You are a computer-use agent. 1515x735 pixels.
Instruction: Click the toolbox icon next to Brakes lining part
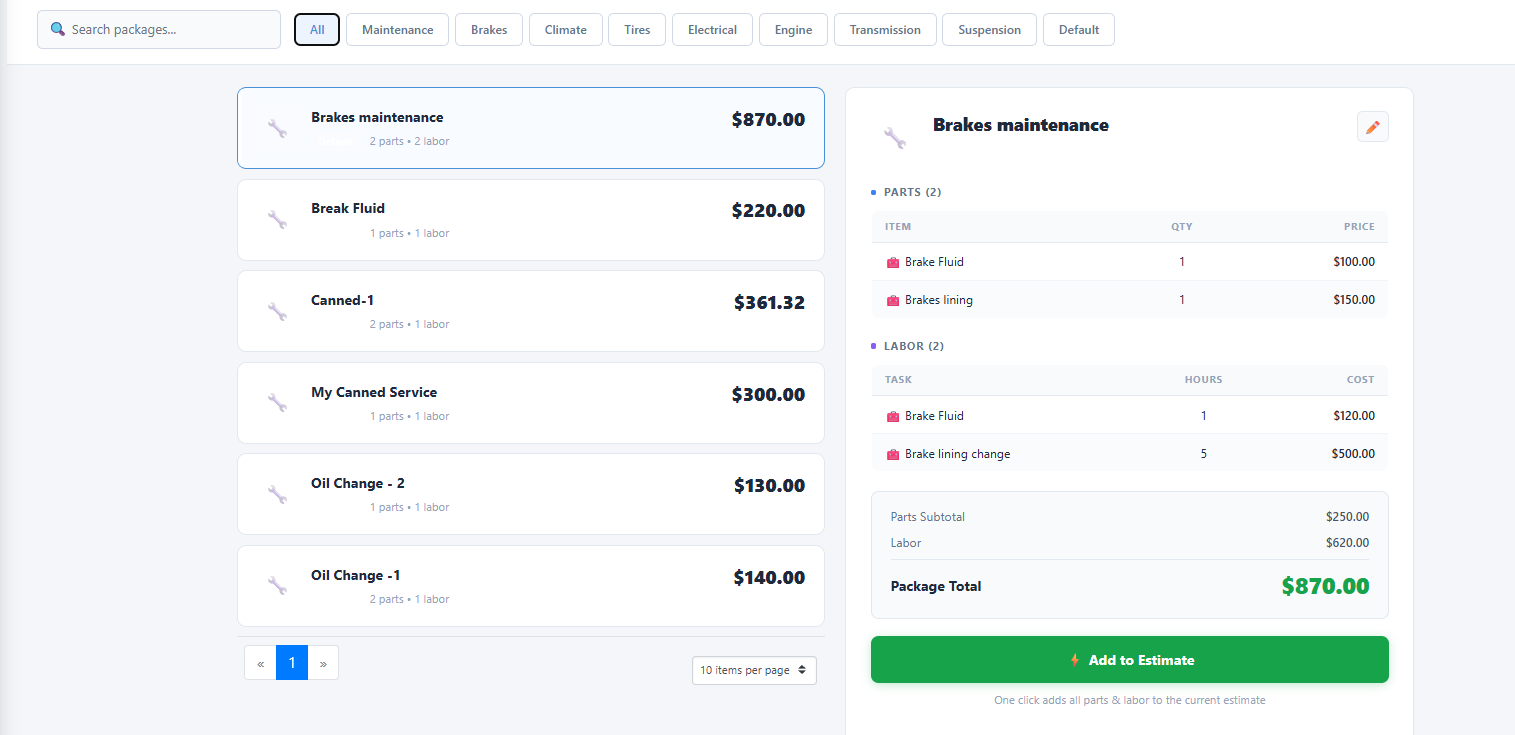pyautogui.click(x=893, y=300)
